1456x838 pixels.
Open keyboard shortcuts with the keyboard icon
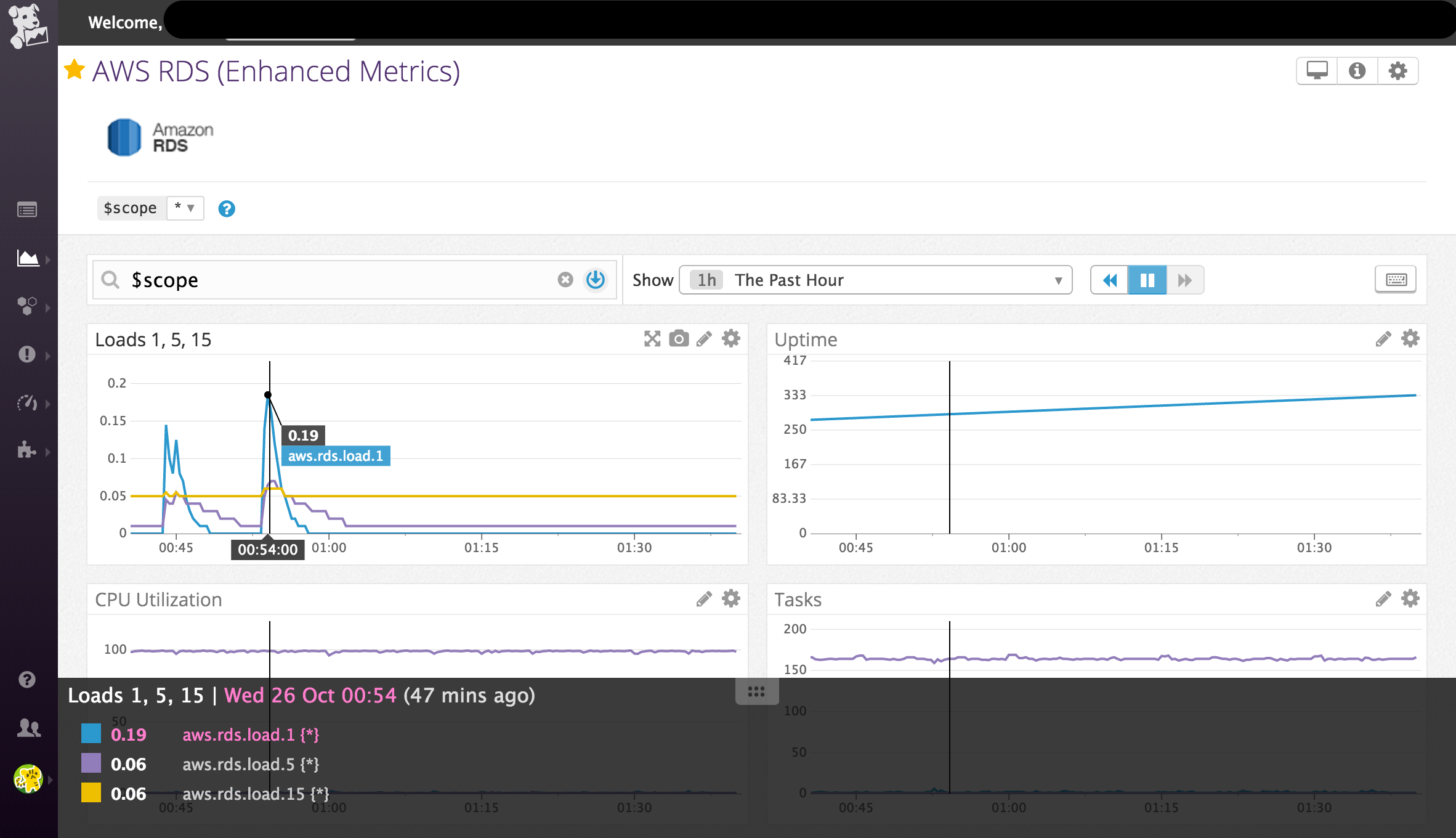point(1395,280)
